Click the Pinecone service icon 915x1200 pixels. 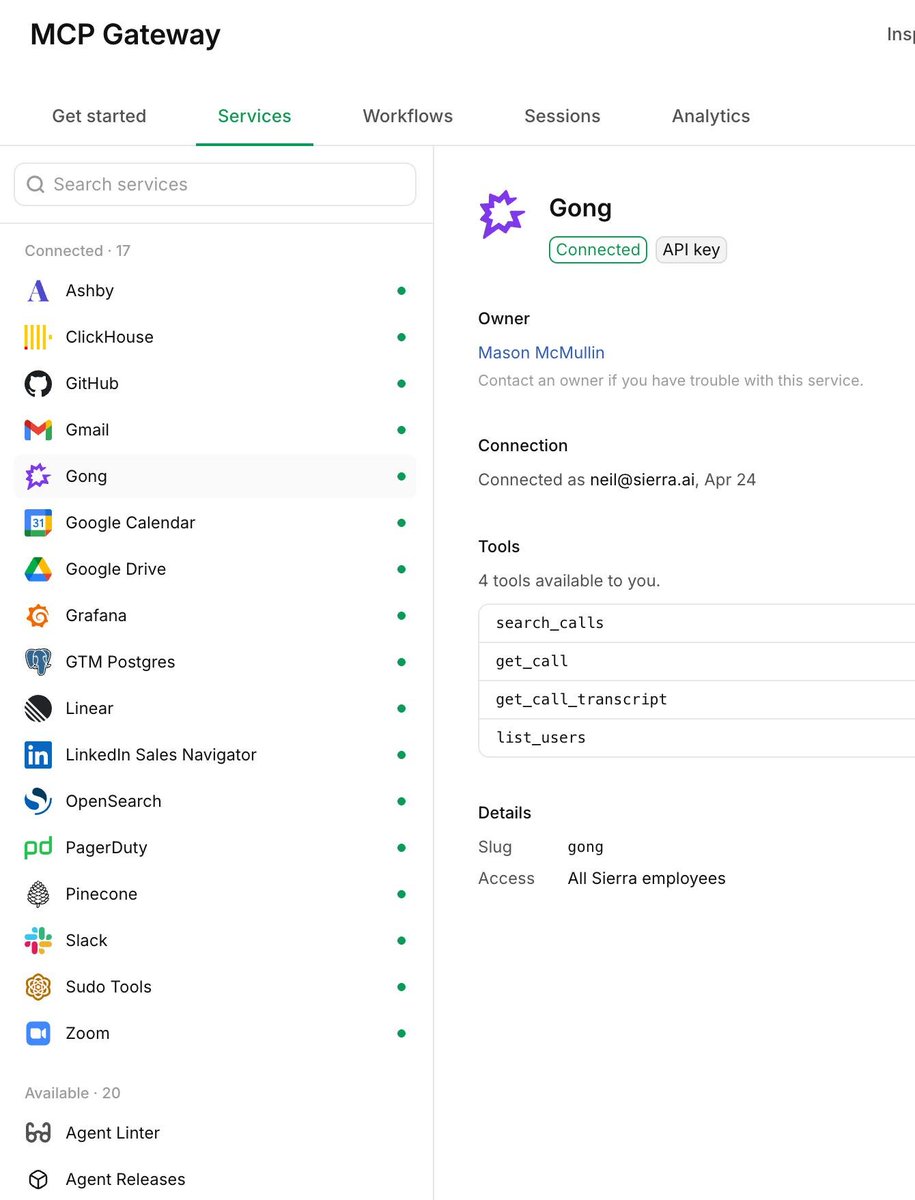click(38, 894)
